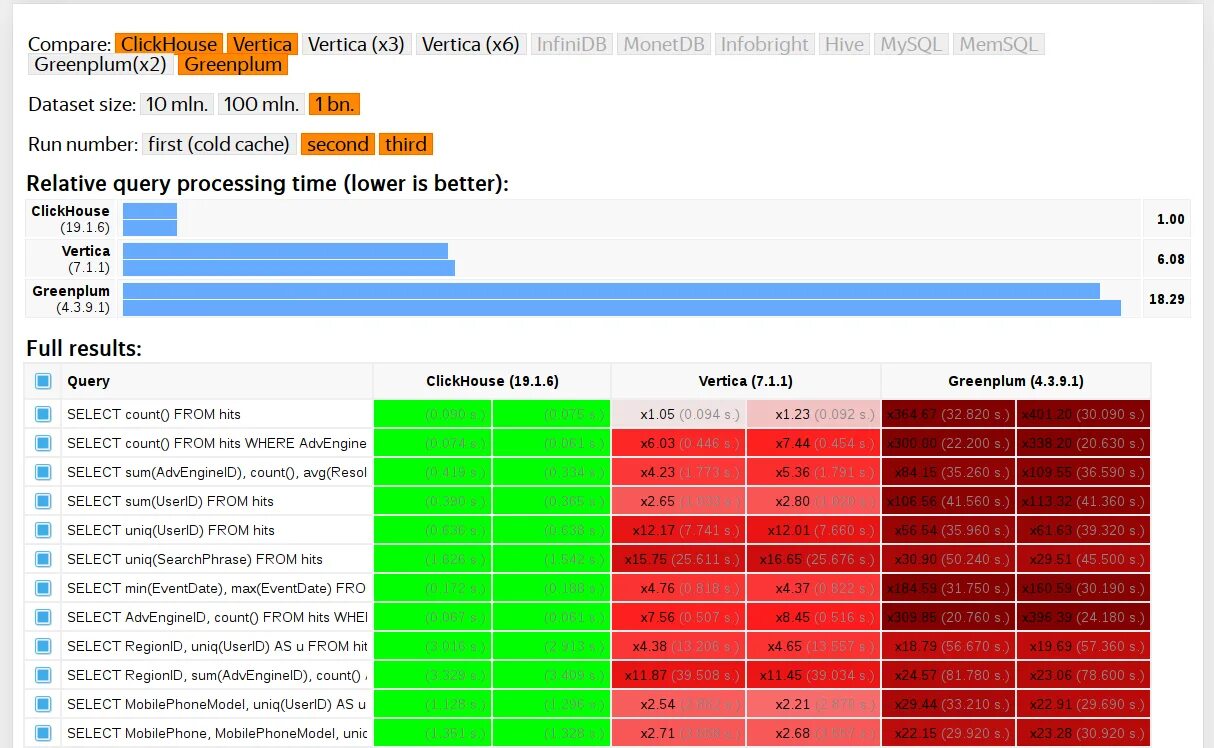The width and height of the screenshot is (1214, 748).
Task: Click the 18.29 Greenplum ratio value
Action: click(x=1167, y=299)
